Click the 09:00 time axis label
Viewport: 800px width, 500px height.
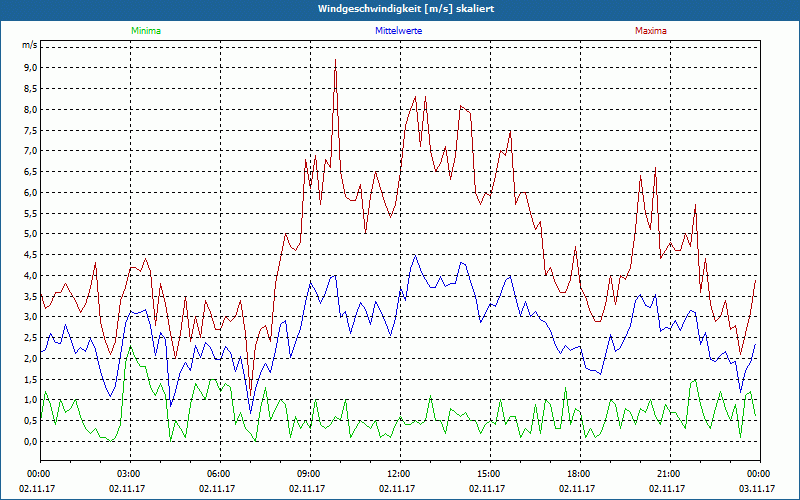[x=310, y=474]
